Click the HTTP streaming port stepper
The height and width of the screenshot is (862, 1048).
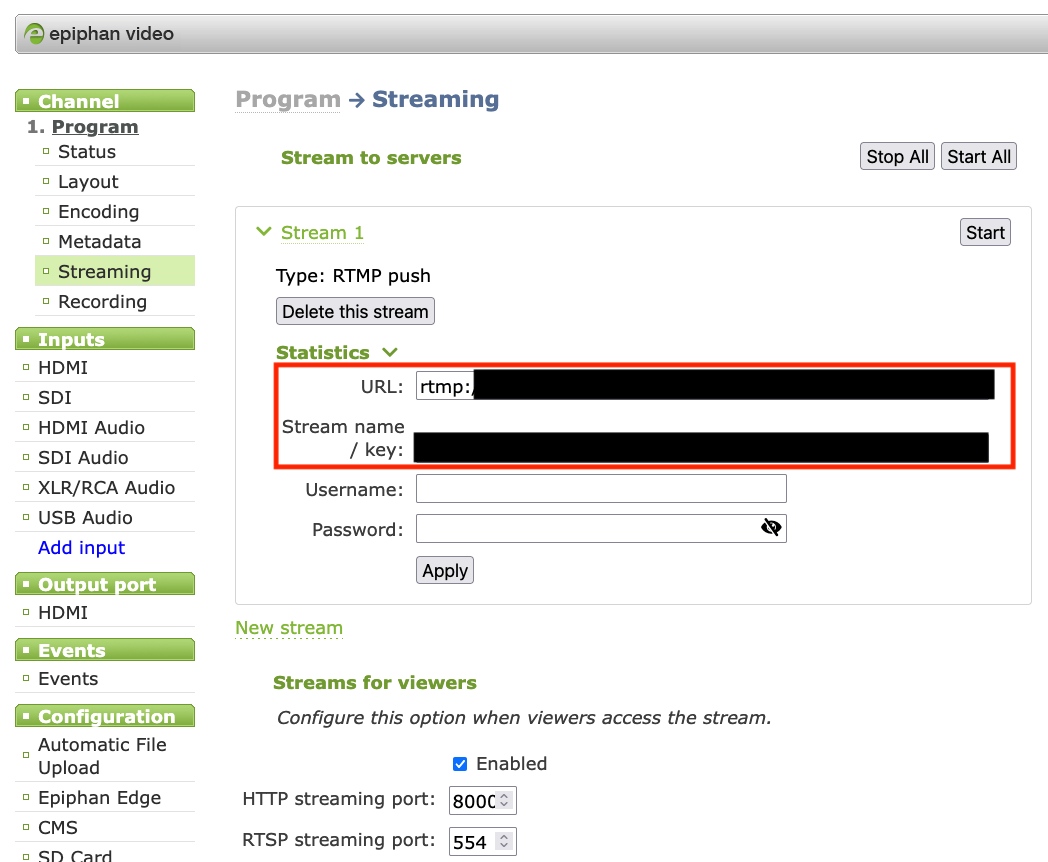505,800
